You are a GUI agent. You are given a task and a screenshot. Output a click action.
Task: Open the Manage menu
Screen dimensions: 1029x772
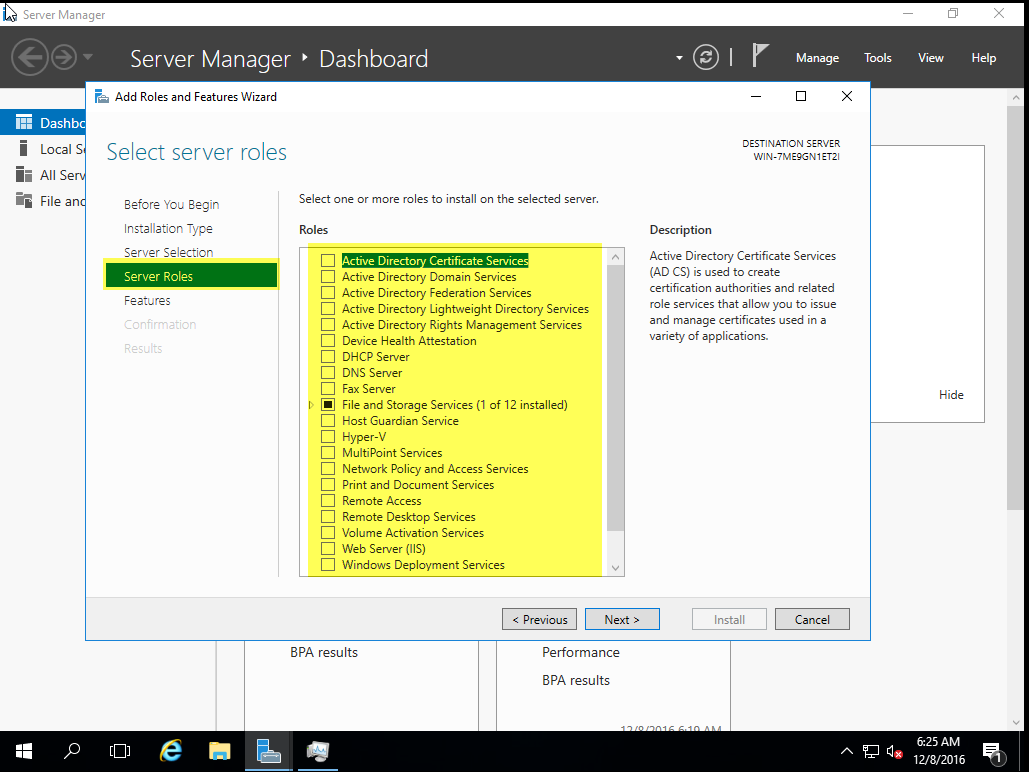817,58
